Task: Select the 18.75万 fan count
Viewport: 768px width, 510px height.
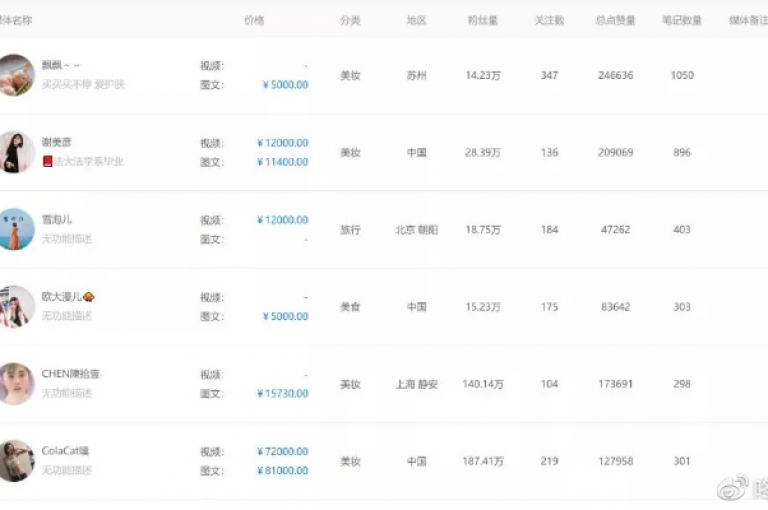Action: point(483,229)
